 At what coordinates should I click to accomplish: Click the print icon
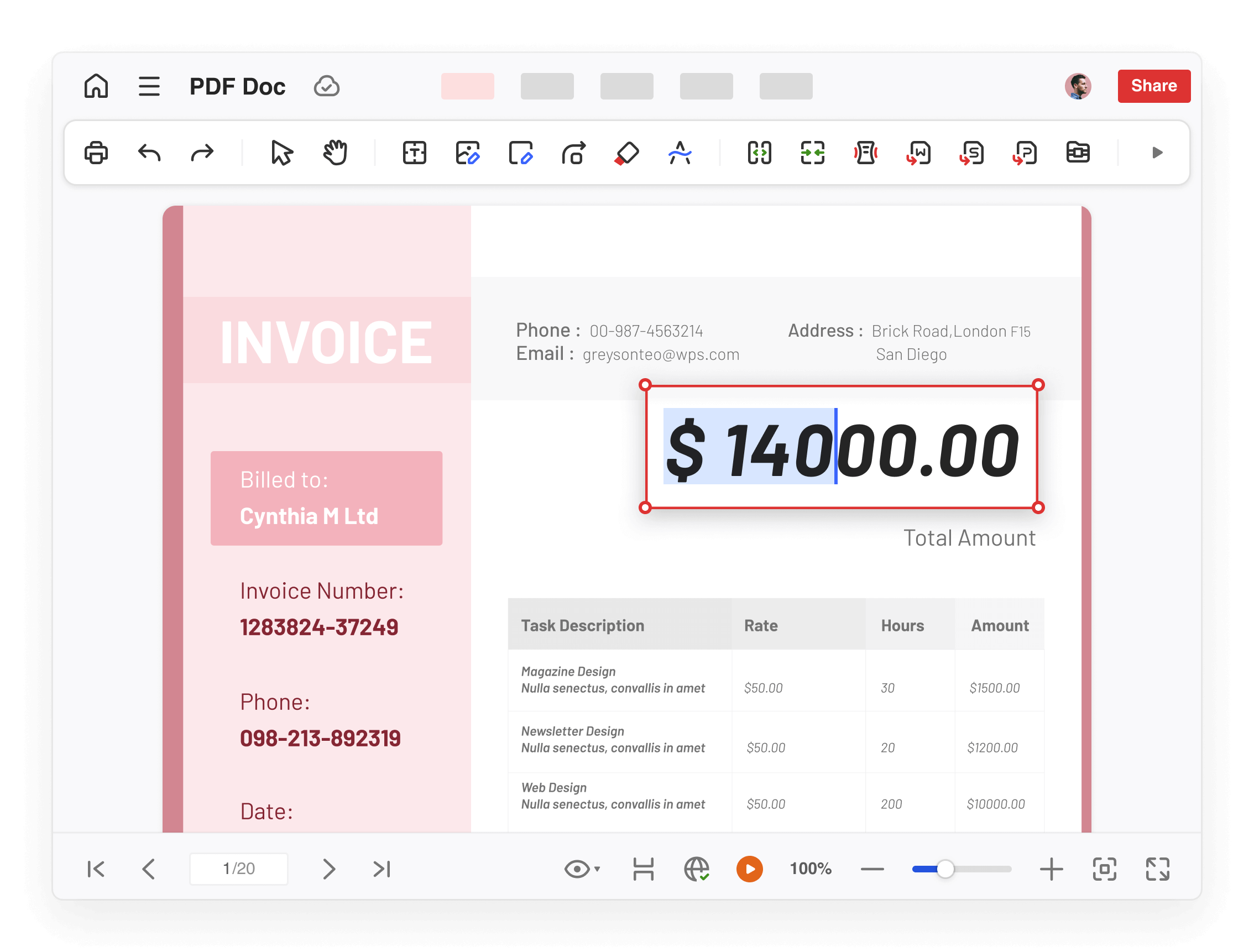tap(96, 153)
